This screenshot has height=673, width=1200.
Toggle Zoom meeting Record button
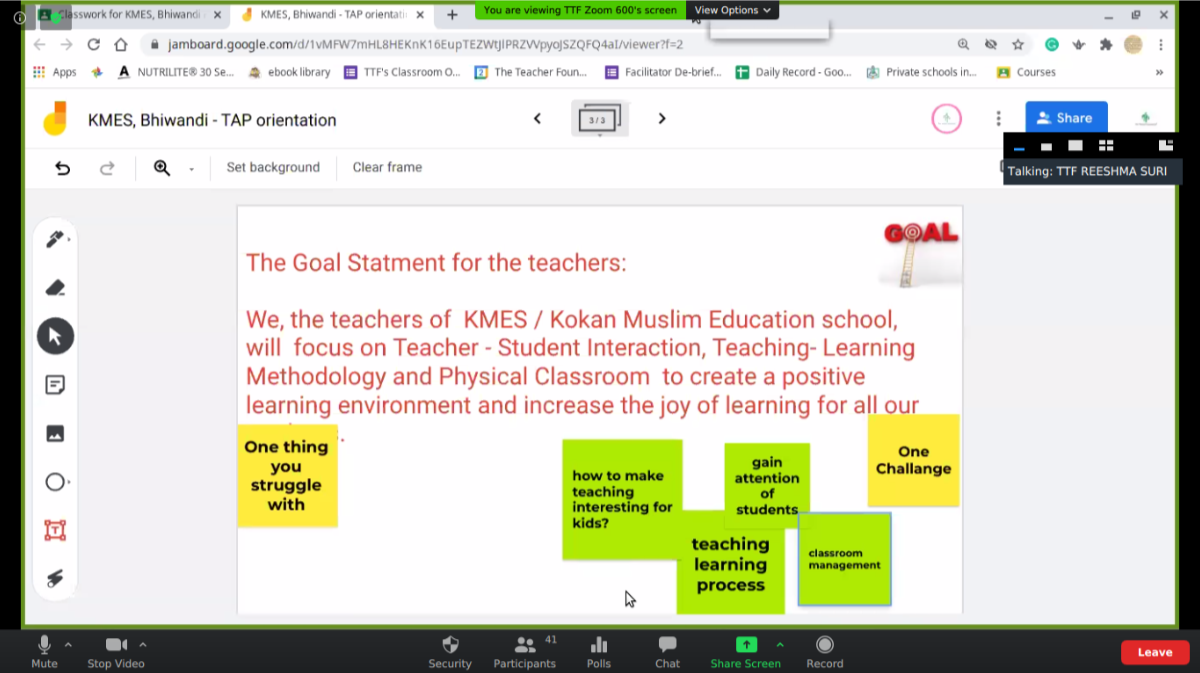824,651
